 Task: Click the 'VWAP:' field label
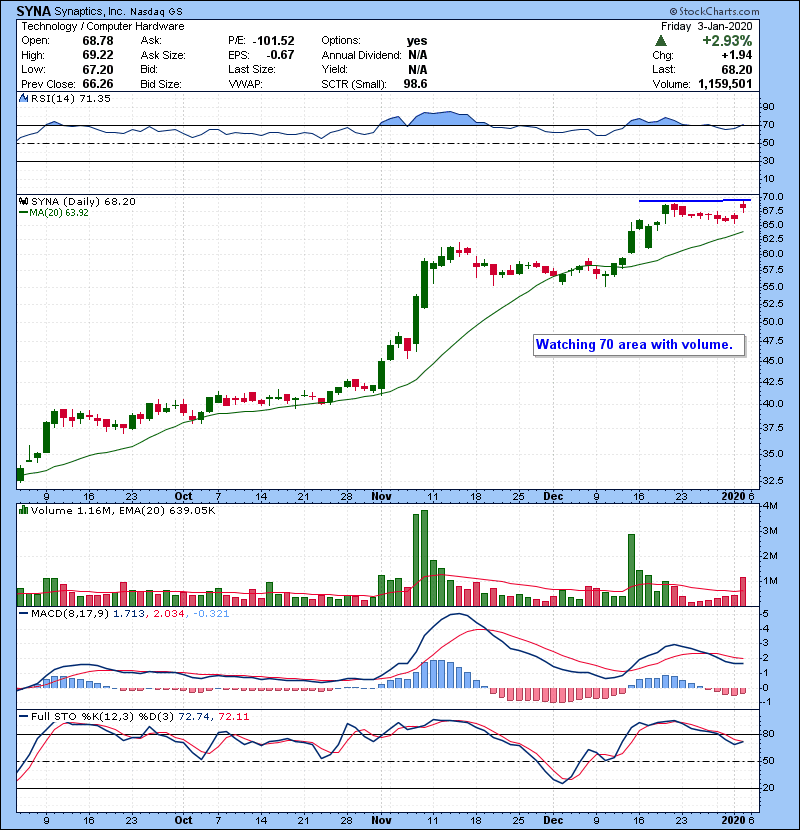pyautogui.click(x=245, y=84)
